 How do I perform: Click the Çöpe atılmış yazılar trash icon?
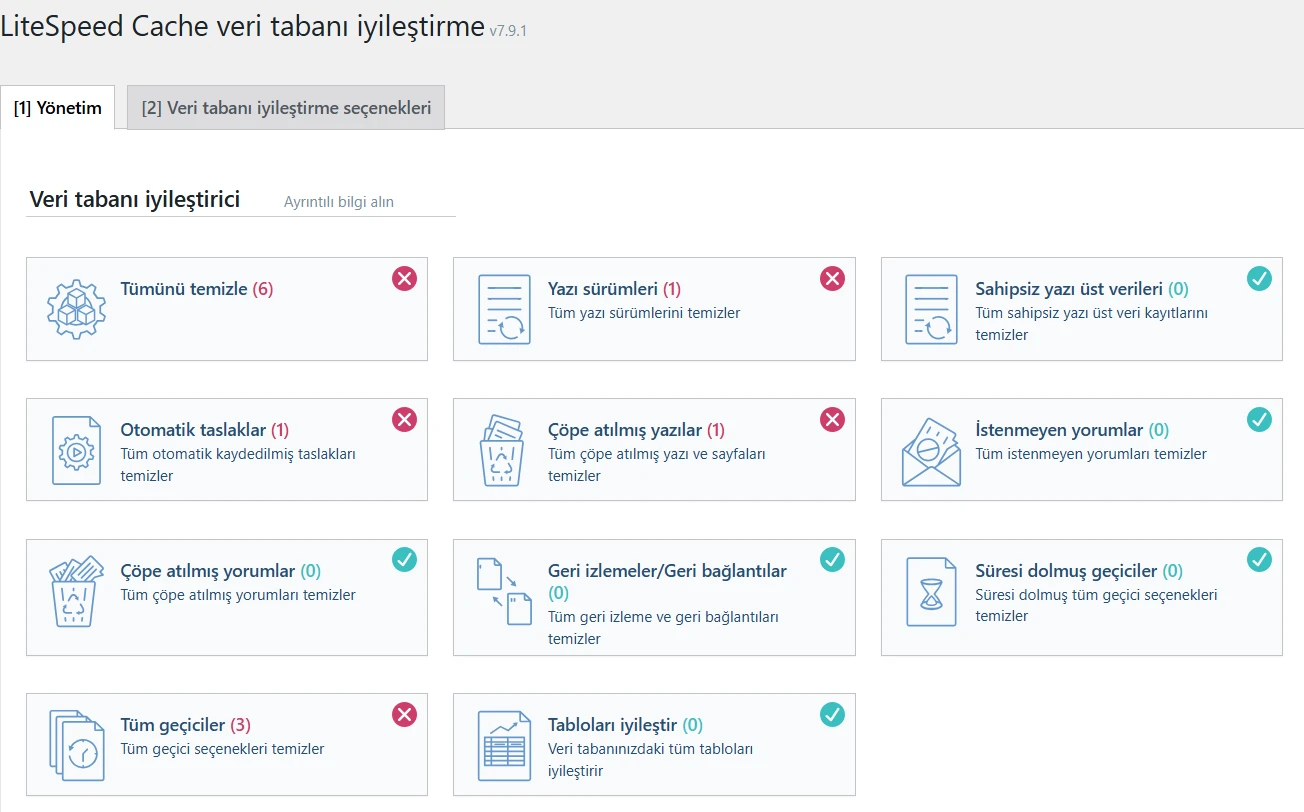(x=503, y=450)
